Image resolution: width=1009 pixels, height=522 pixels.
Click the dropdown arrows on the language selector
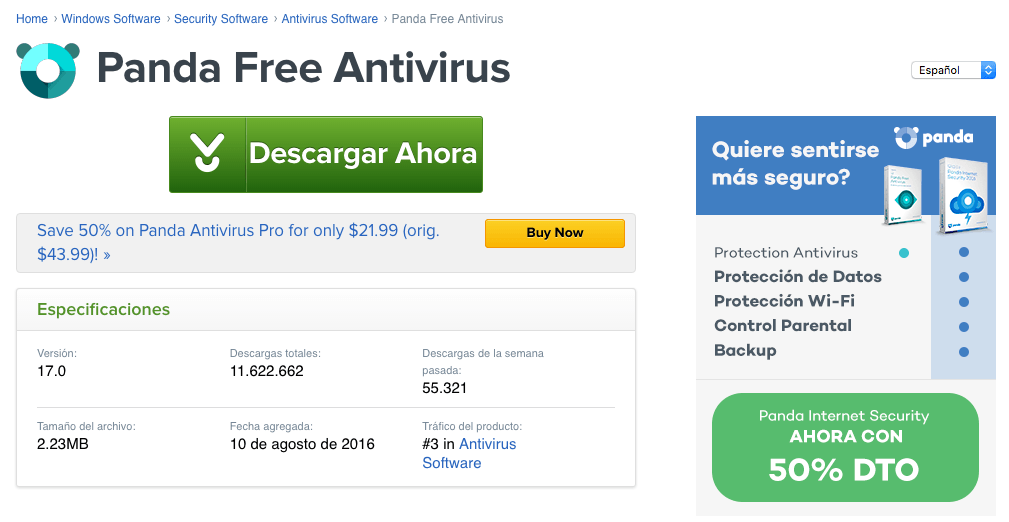point(988,70)
